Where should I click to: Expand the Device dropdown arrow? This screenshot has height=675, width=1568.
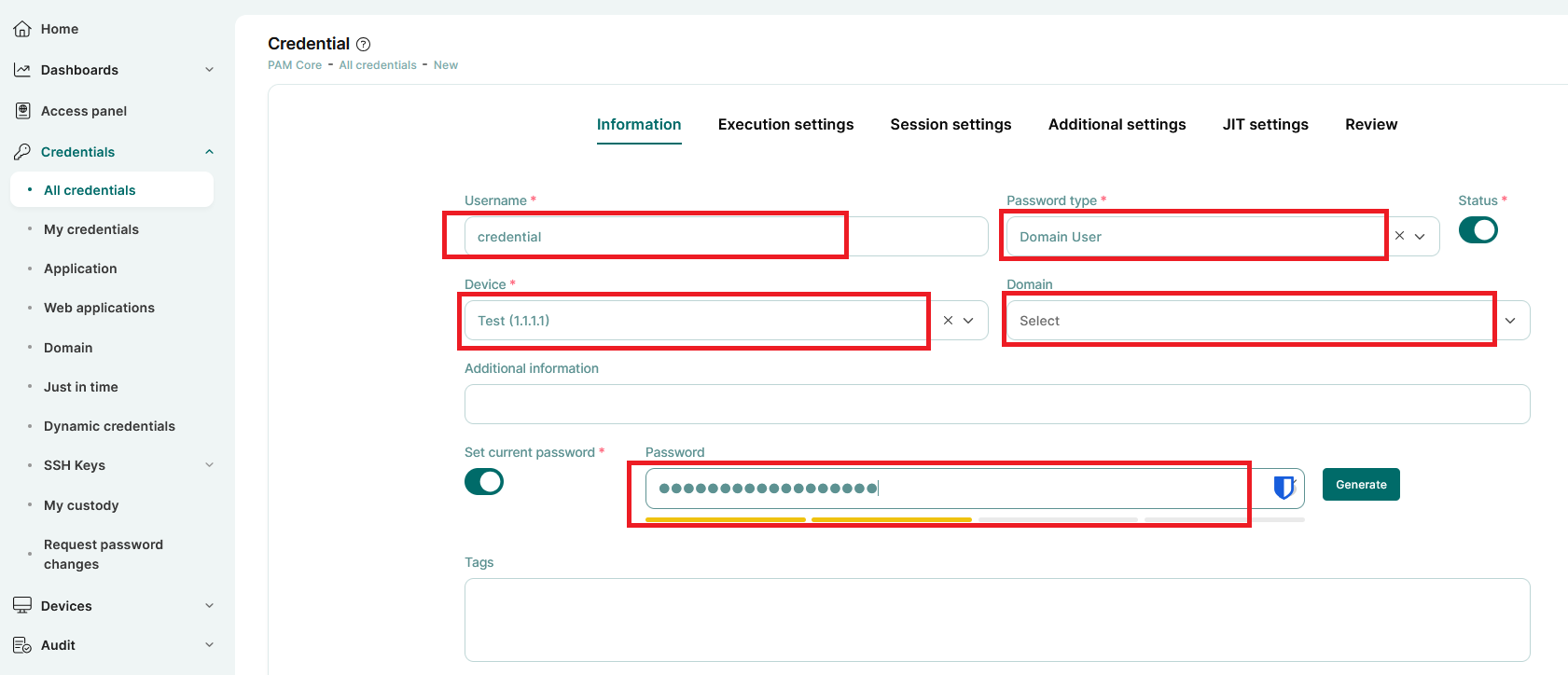[968, 321]
